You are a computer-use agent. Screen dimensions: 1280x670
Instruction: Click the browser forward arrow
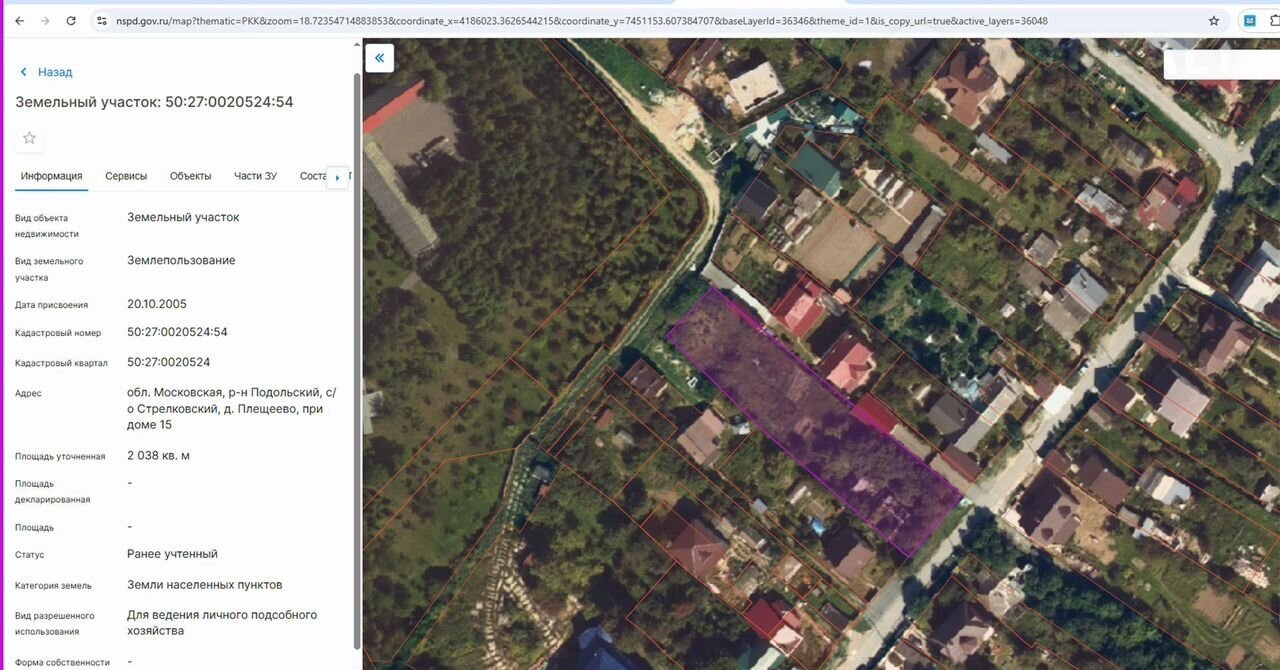45,21
